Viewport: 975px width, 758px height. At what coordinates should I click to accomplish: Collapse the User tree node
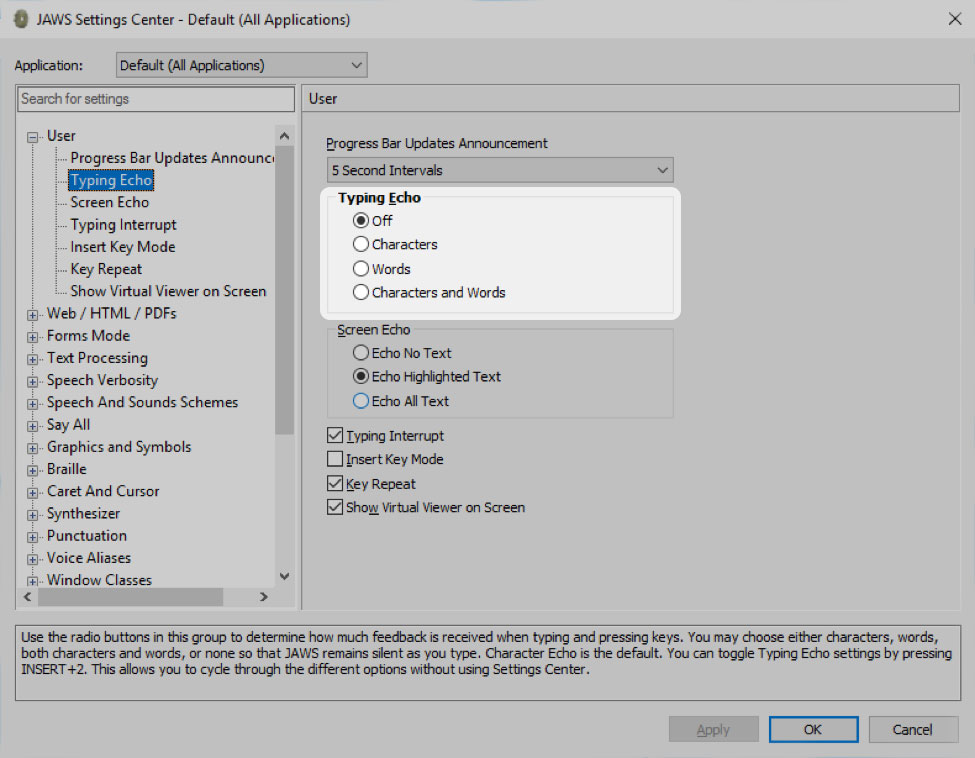[x=33, y=136]
